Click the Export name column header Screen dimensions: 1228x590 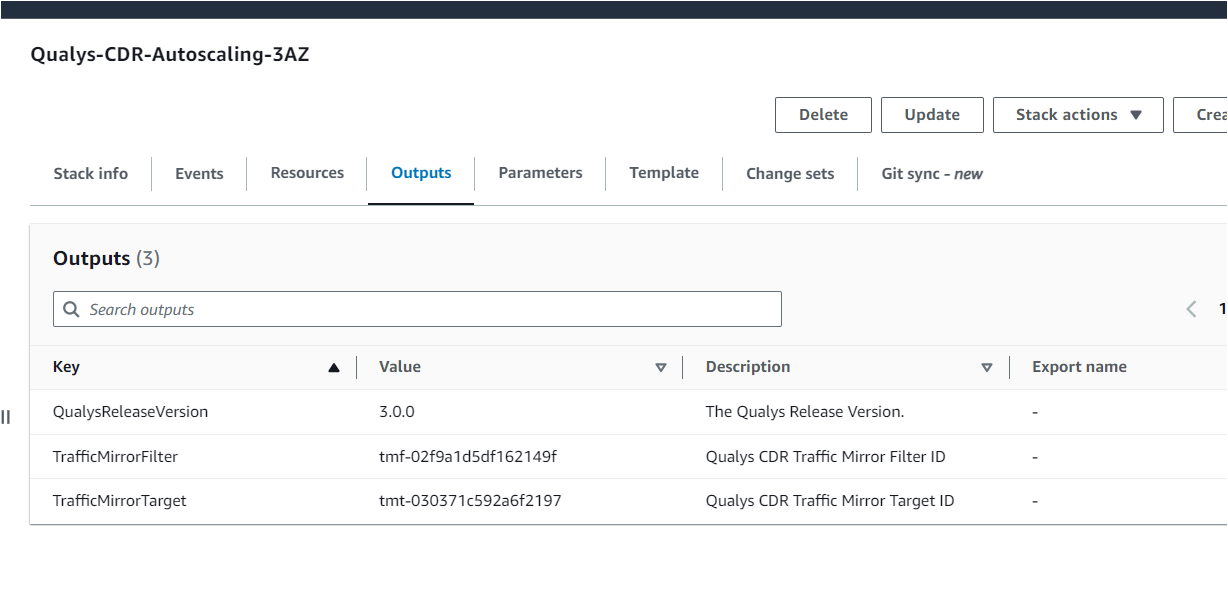pos(1079,367)
